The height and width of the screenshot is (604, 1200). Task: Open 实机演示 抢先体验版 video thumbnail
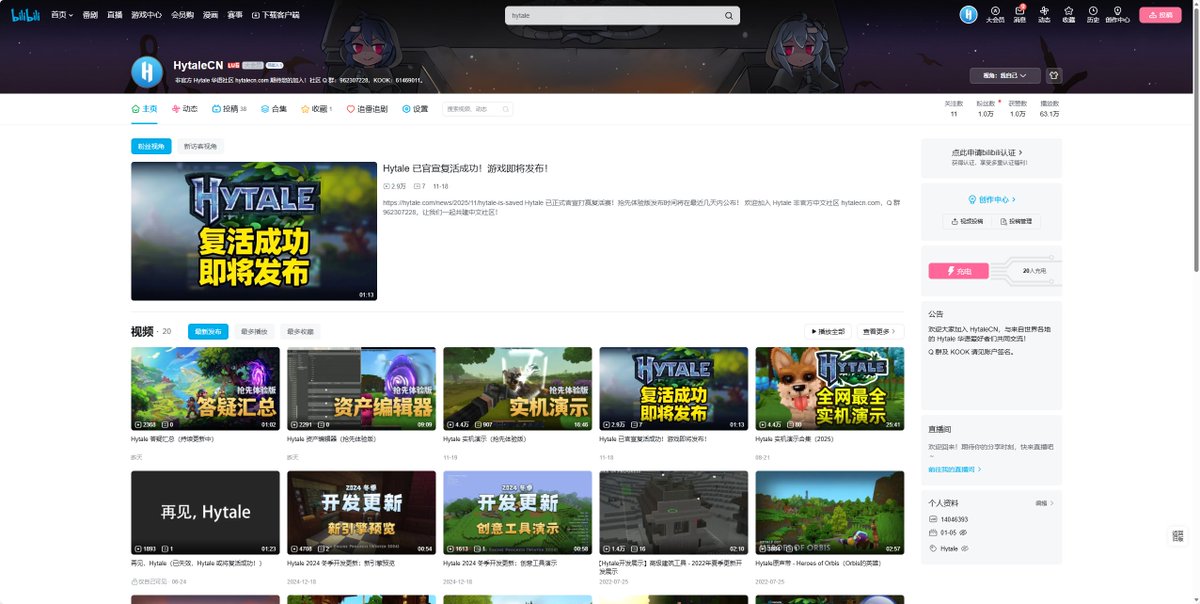click(517, 389)
